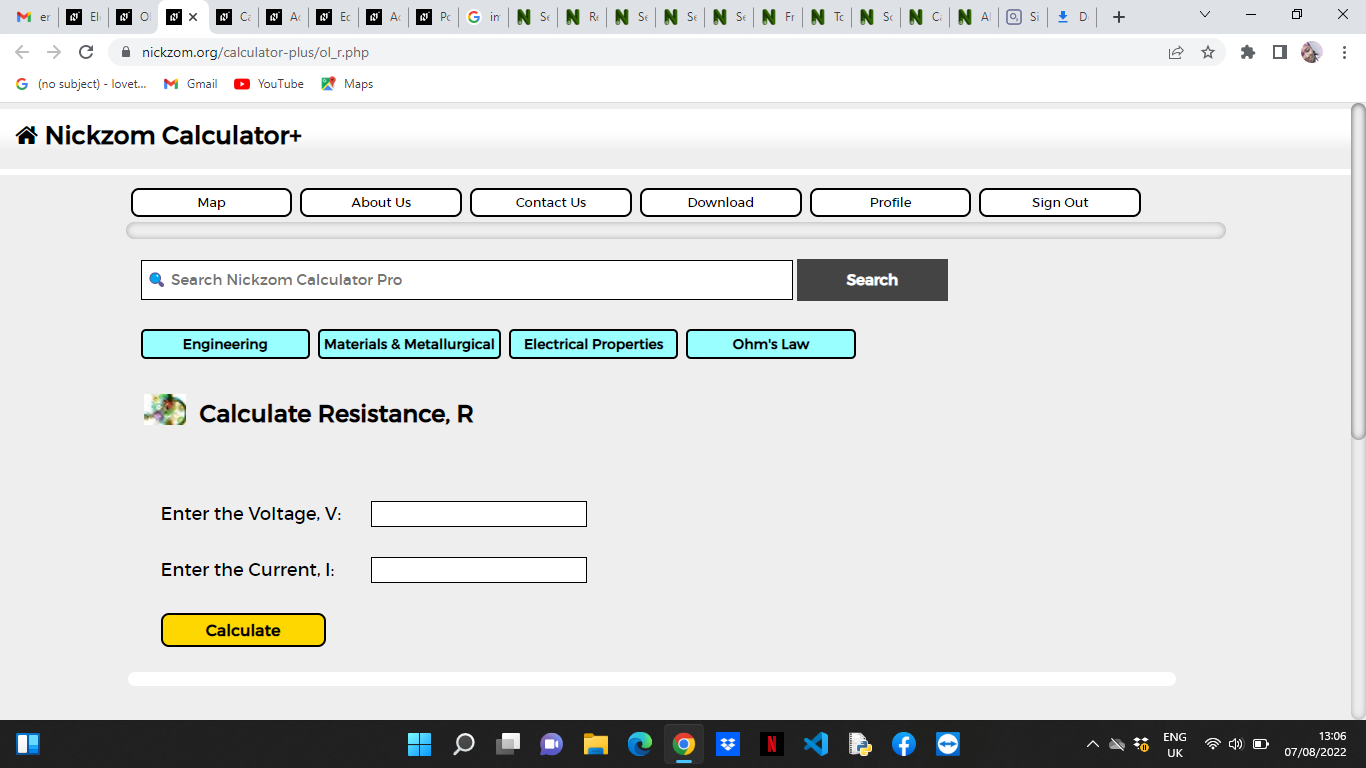This screenshot has height=768, width=1366.
Task: Open TeamViewer from the taskbar
Action: click(x=948, y=744)
